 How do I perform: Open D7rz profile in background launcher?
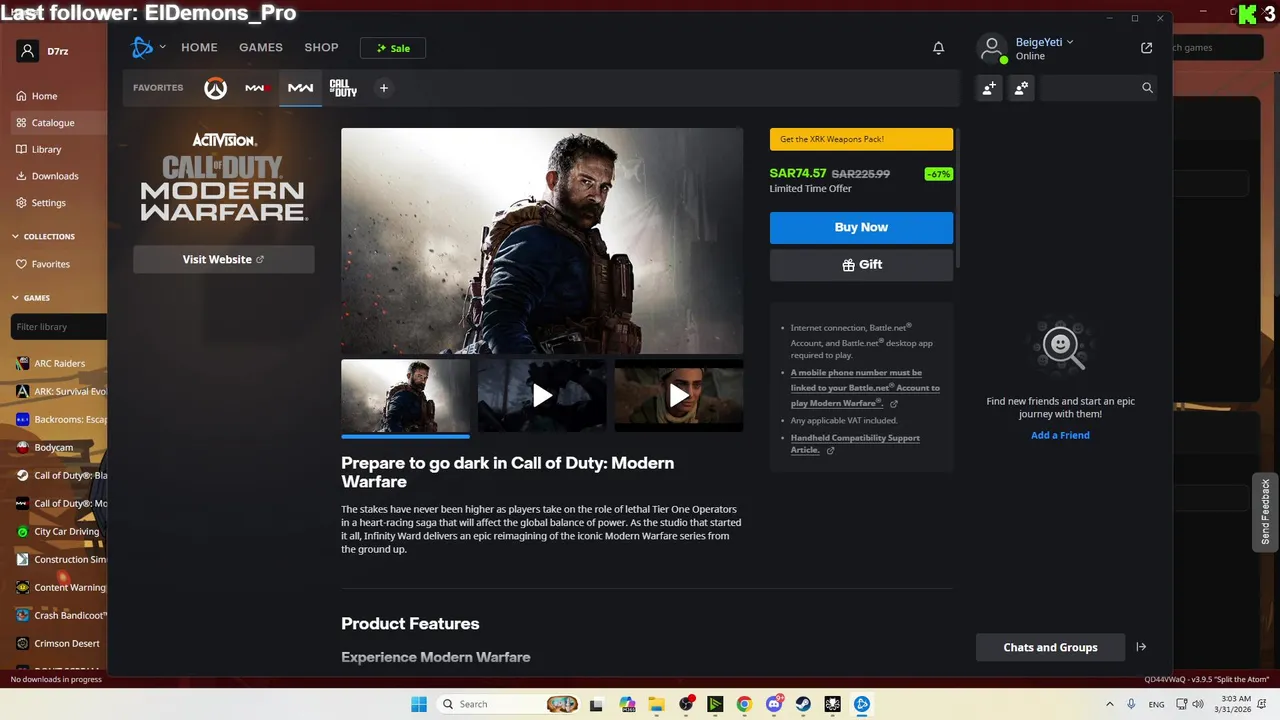click(44, 51)
